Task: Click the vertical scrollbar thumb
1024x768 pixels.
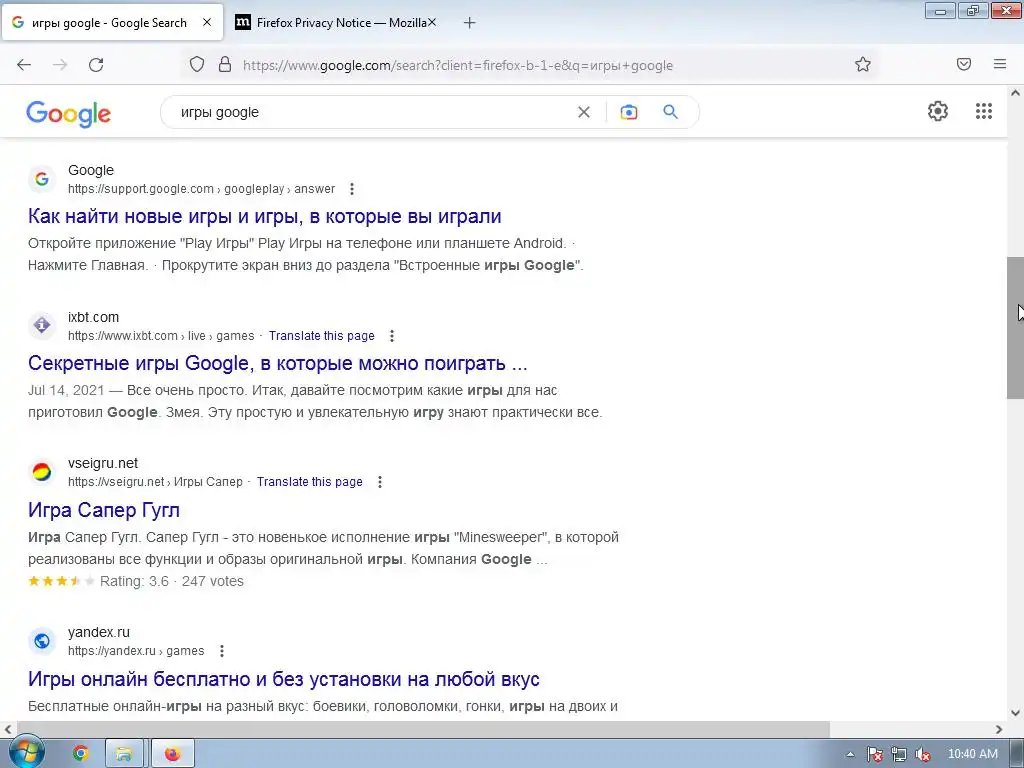Action: [x=1015, y=328]
